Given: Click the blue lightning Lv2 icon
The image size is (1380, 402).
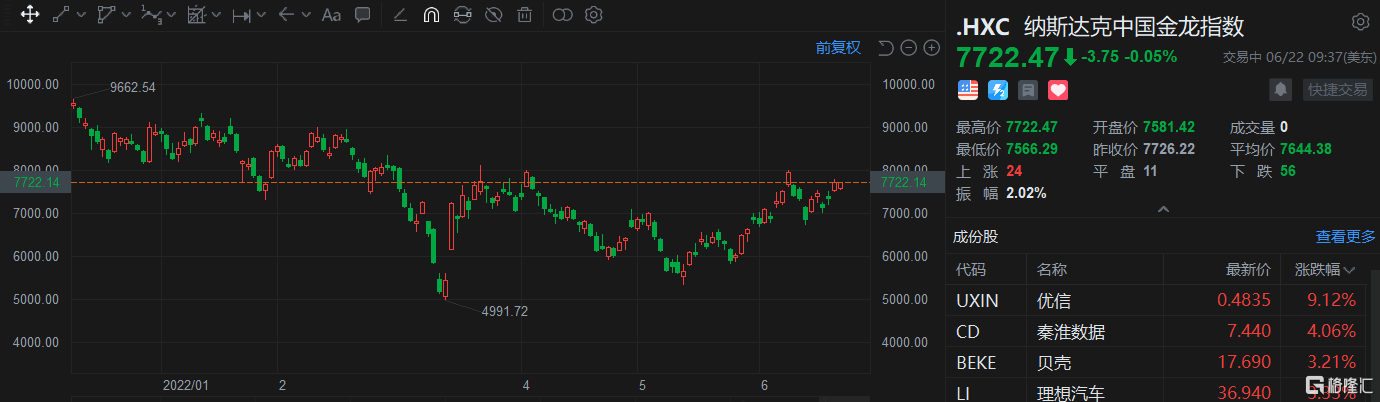Looking at the screenshot, I should 998,90.
